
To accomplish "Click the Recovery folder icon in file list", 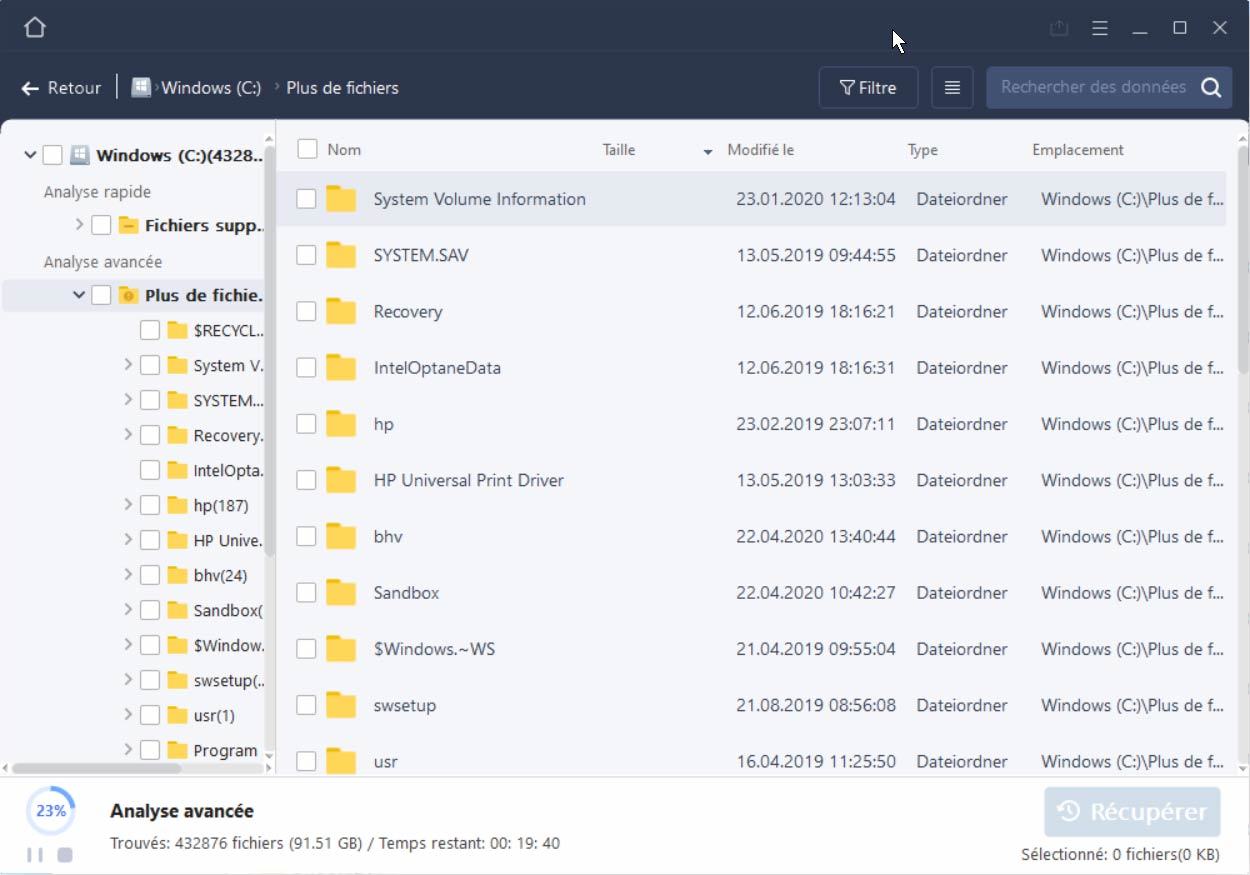I will tap(341, 311).
